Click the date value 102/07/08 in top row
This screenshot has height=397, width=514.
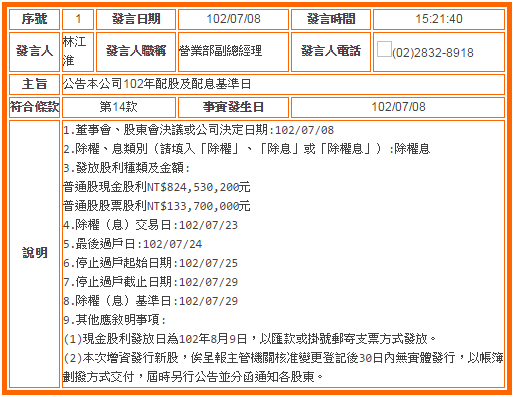[233, 19]
